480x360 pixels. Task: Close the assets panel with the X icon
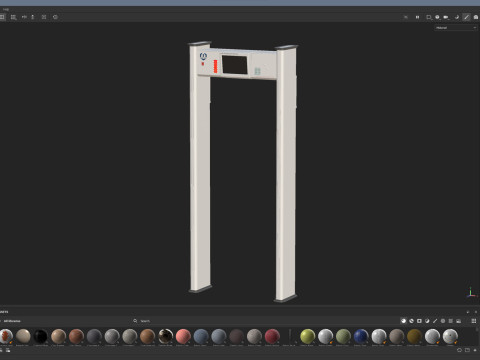pyautogui.click(x=476, y=312)
